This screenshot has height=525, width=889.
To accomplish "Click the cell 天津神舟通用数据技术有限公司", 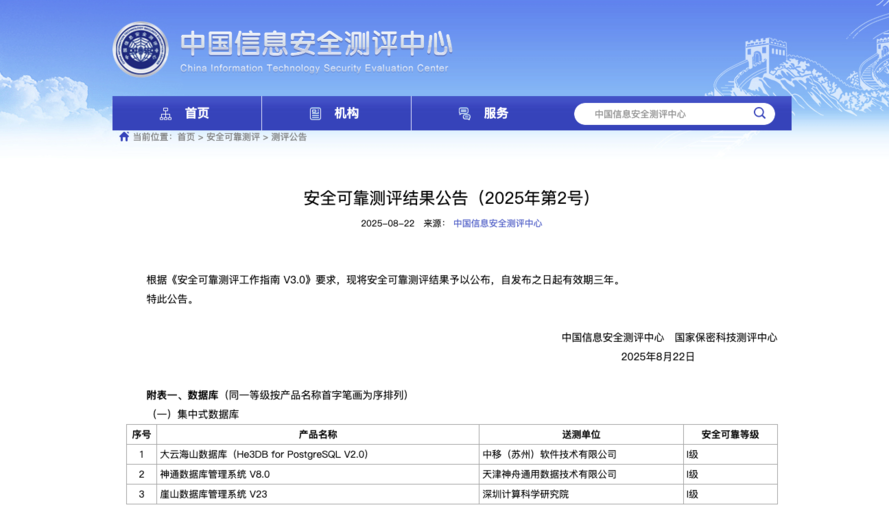I will 581,474.
